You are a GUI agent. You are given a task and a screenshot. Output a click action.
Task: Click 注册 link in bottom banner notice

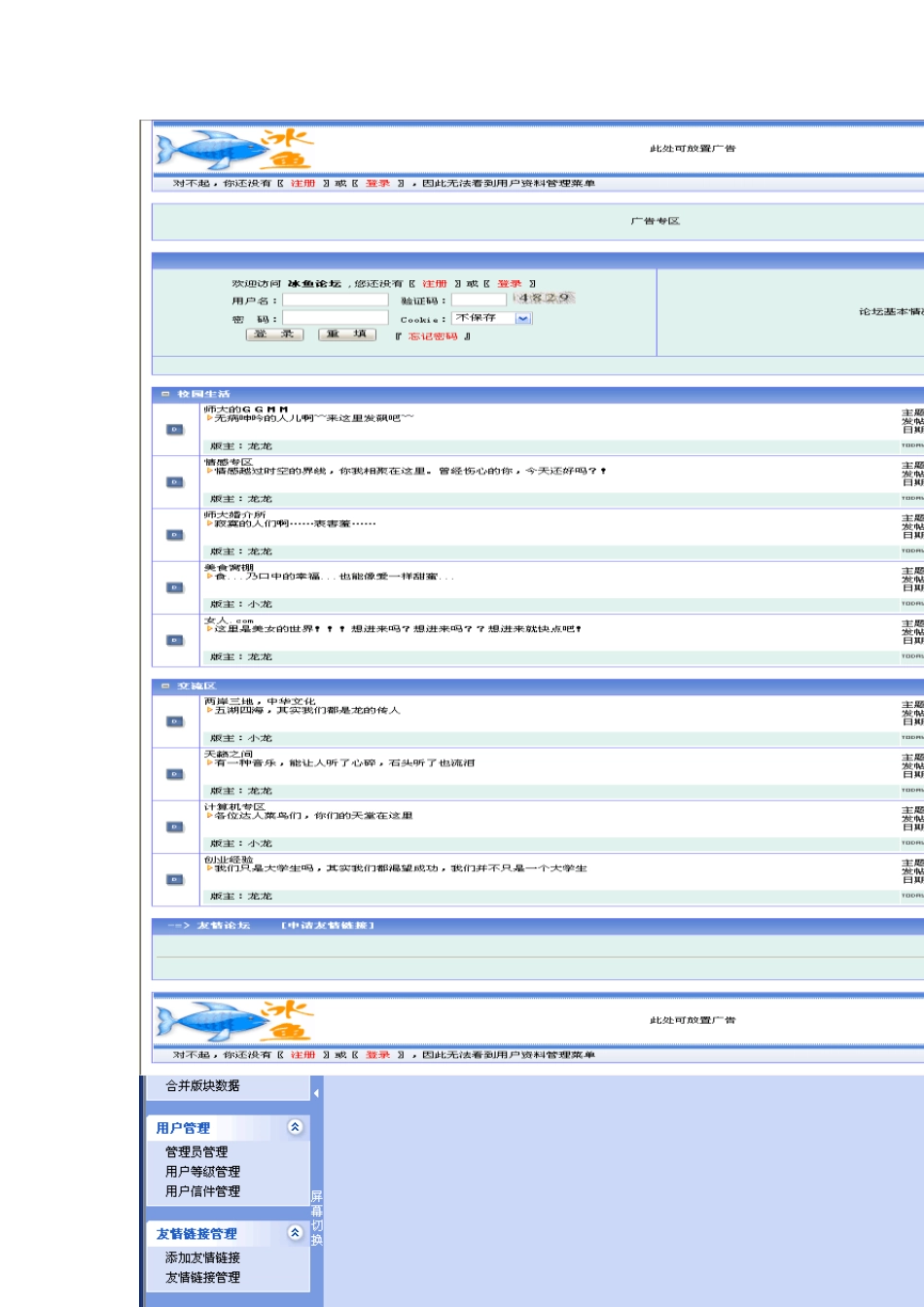point(302,1054)
